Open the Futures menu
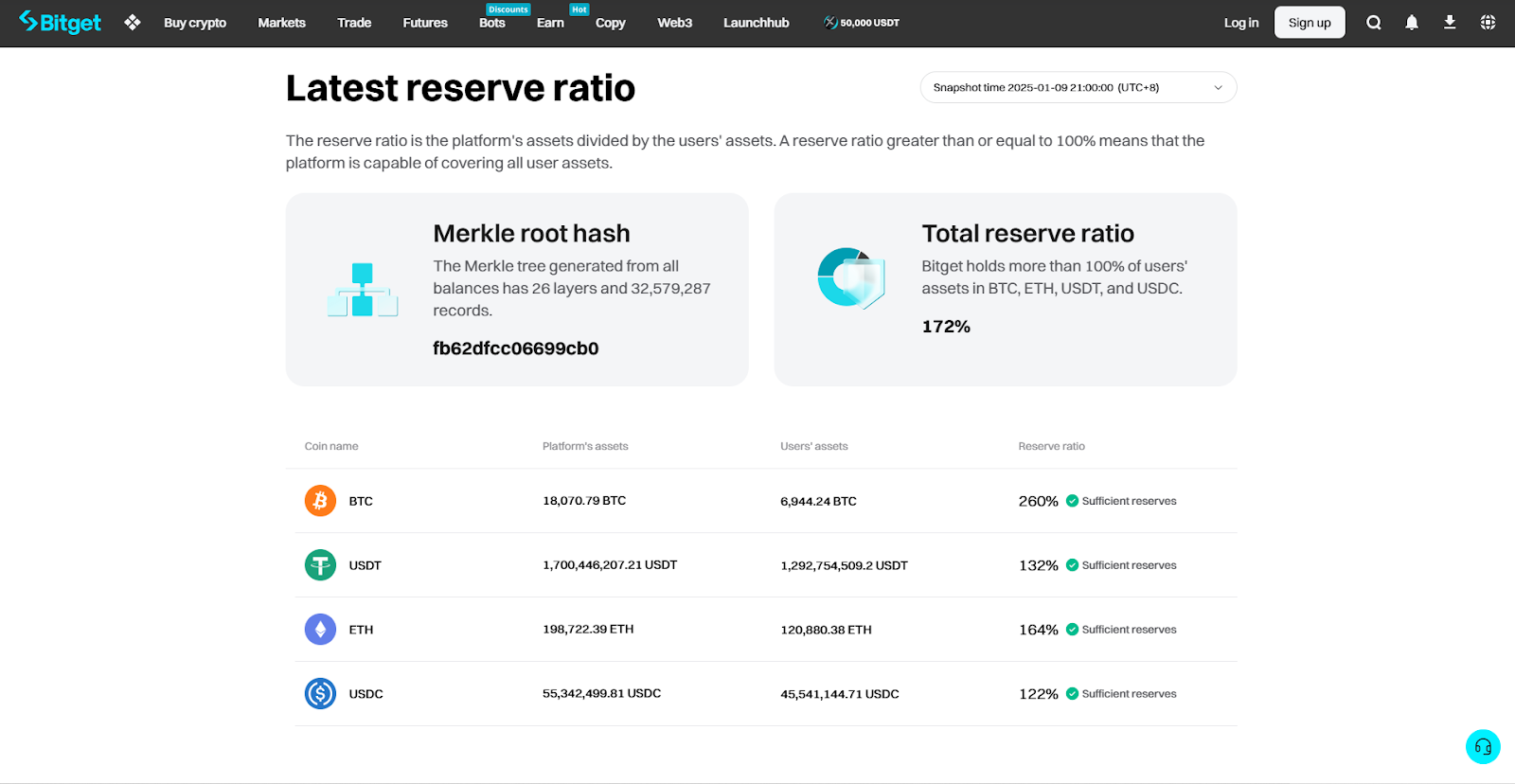Image resolution: width=1515 pixels, height=784 pixels. tap(425, 23)
